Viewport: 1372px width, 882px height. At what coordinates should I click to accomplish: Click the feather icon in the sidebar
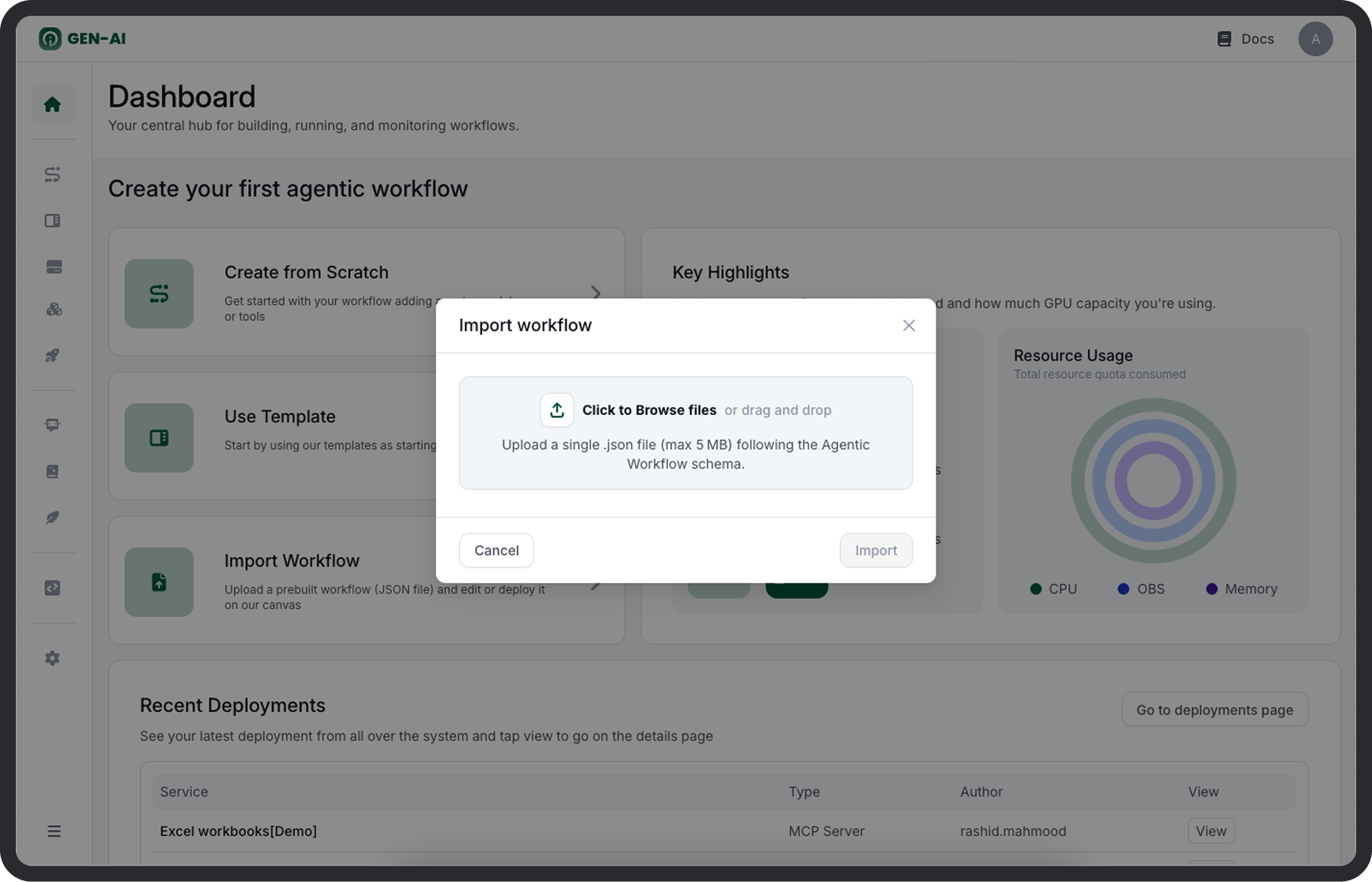(53, 518)
